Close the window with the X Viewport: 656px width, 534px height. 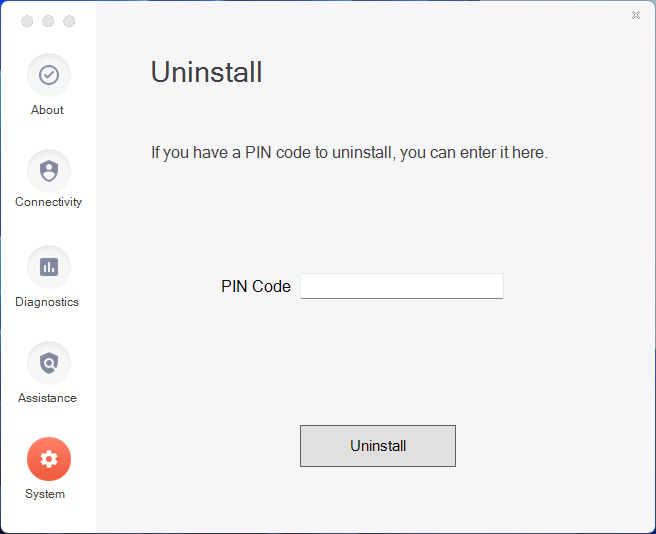tap(636, 15)
